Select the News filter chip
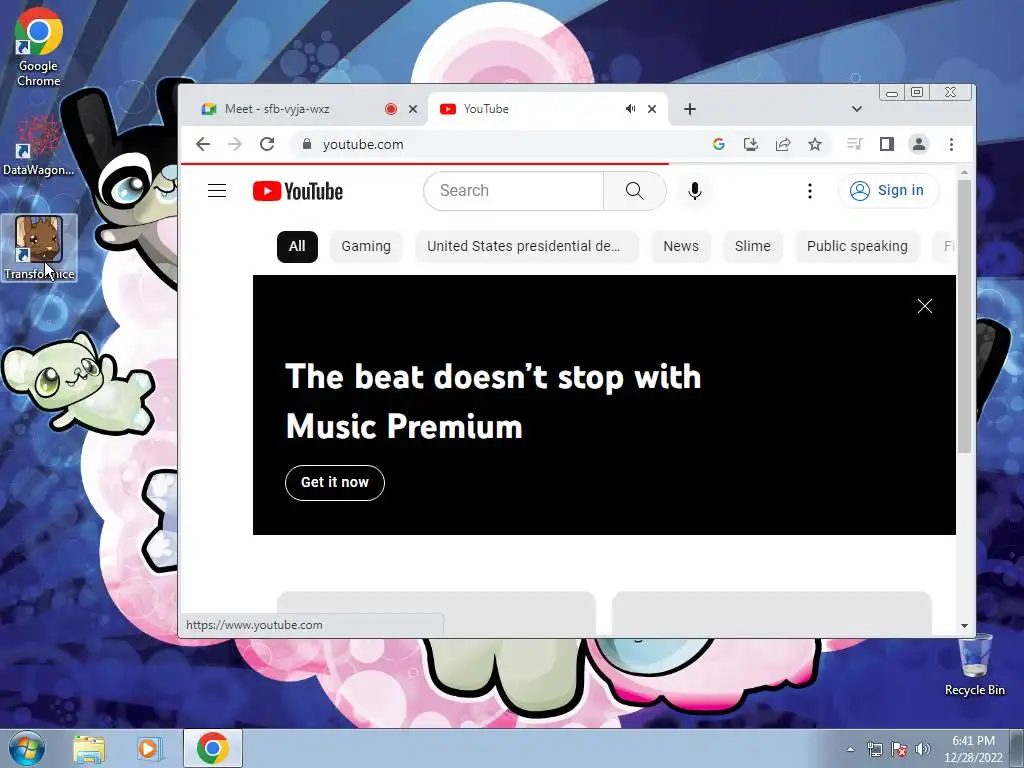The height and width of the screenshot is (768, 1024). (x=680, y=247)
